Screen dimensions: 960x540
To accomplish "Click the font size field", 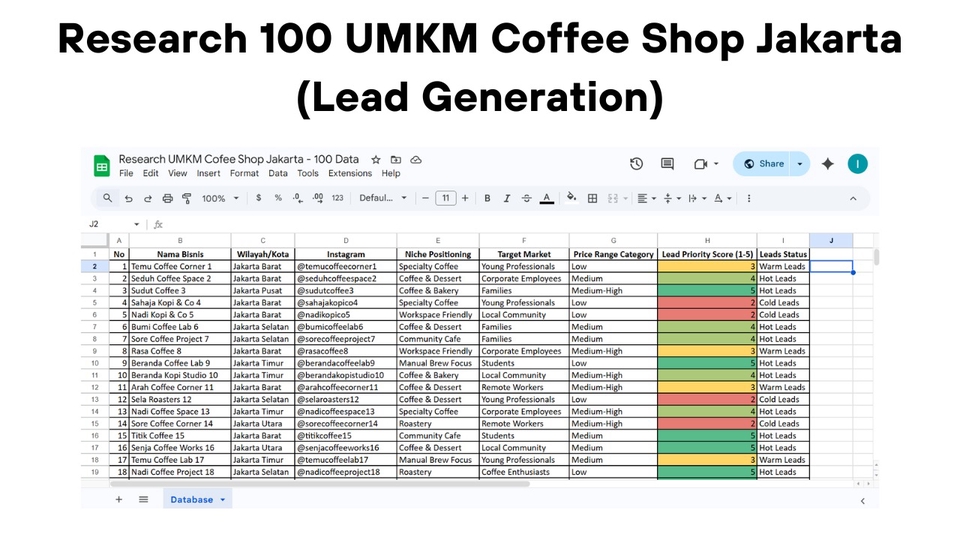I will [x=446, y=198].
